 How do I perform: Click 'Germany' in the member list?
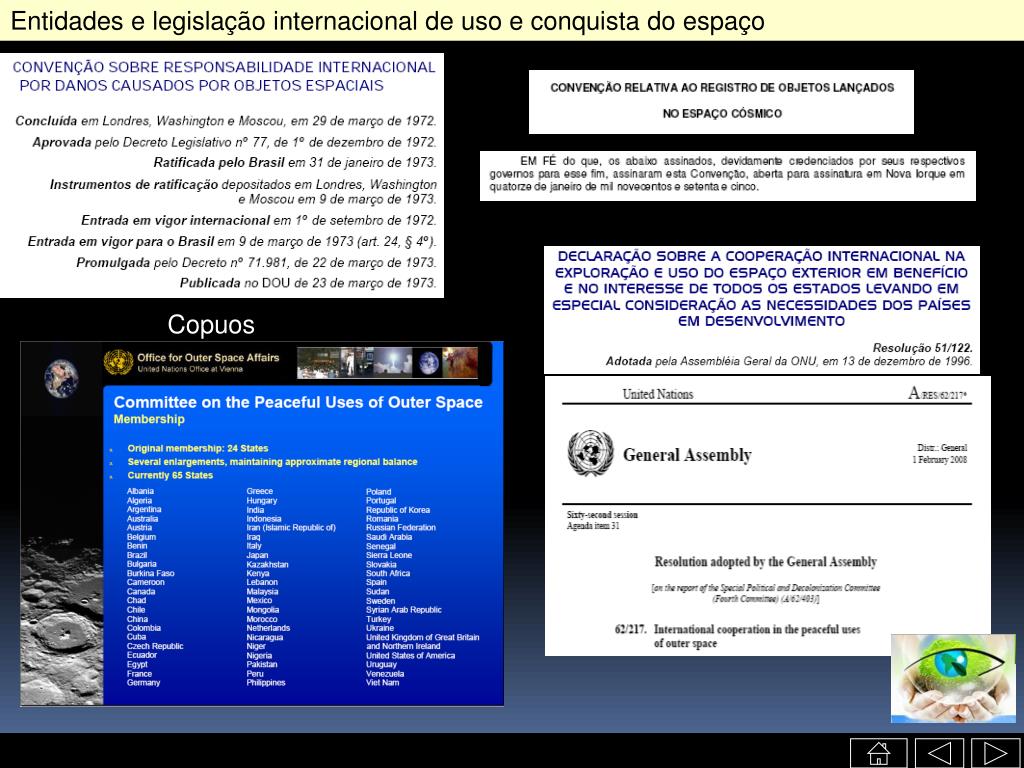point(143,682)
